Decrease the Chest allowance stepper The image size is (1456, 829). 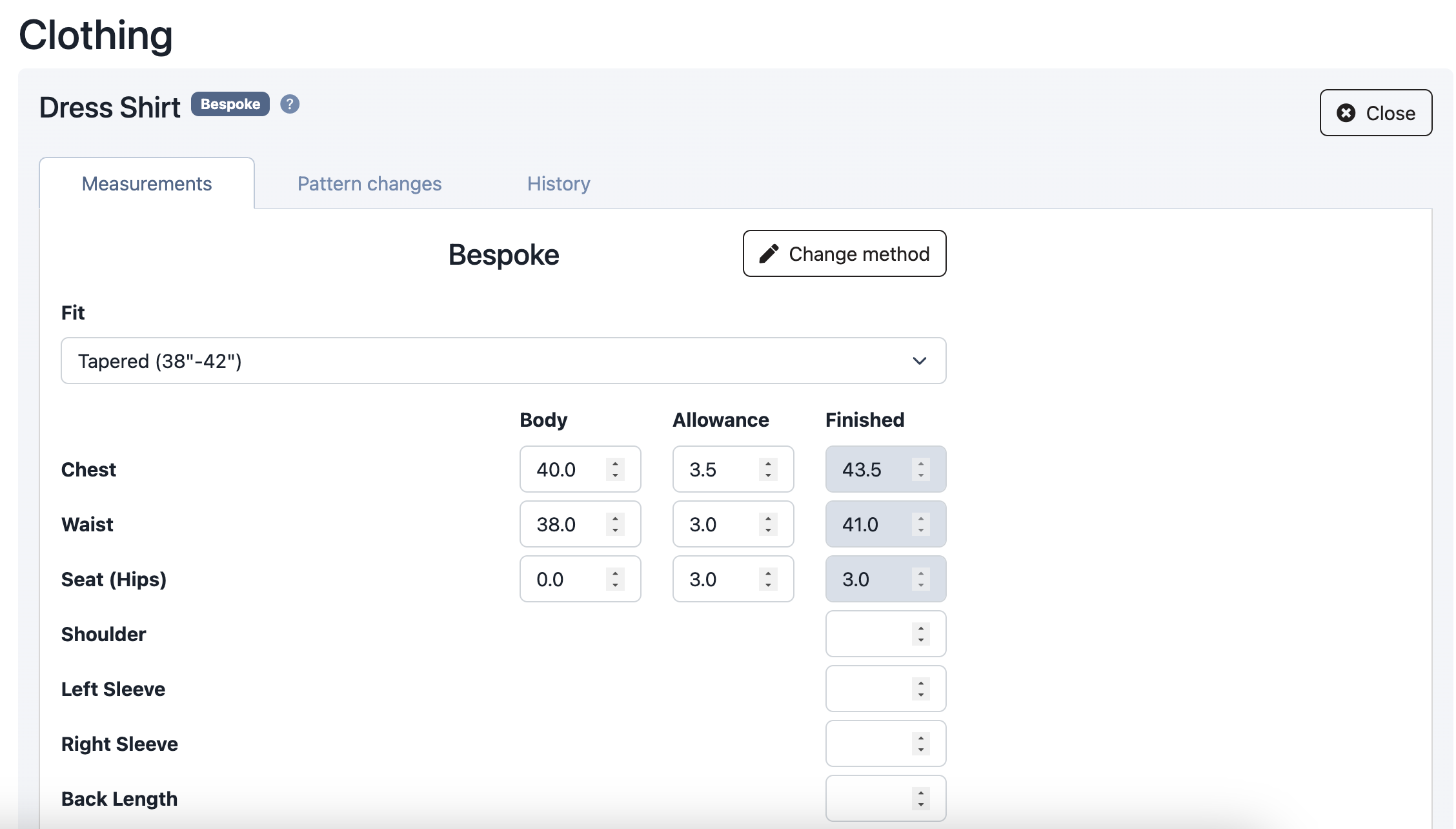pyautogui.click(x=768, y=476)
